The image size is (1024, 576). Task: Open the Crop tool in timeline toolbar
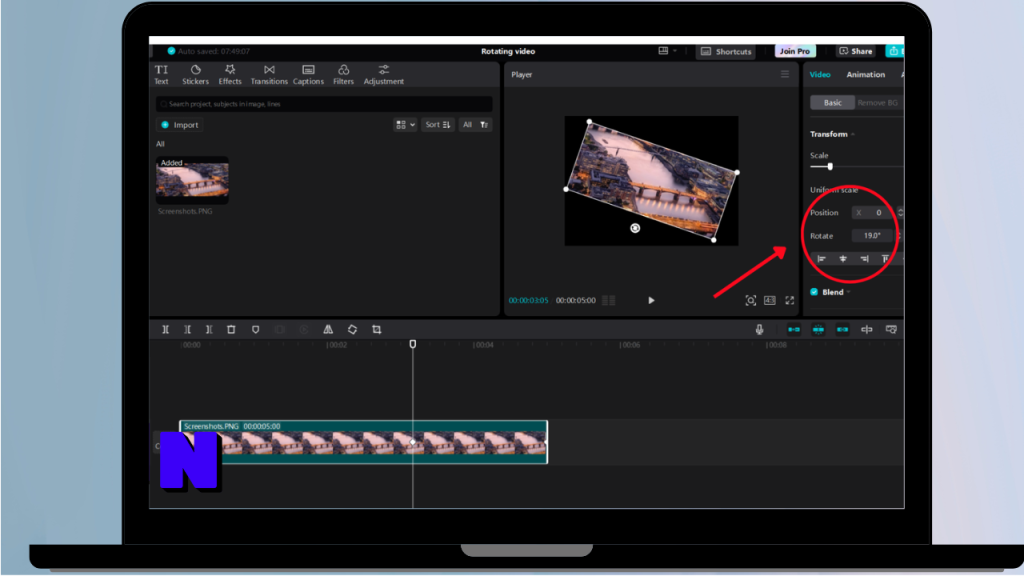377,330
